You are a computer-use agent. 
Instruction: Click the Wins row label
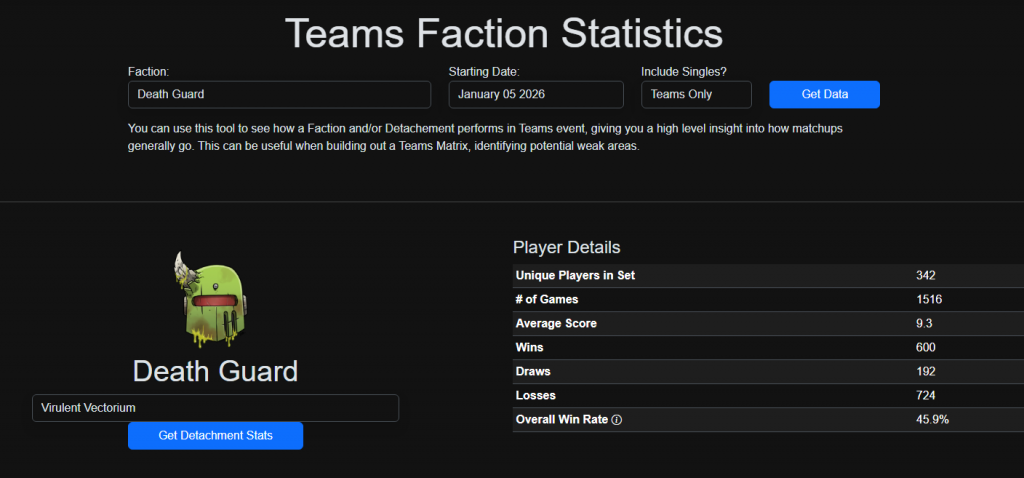530,347
